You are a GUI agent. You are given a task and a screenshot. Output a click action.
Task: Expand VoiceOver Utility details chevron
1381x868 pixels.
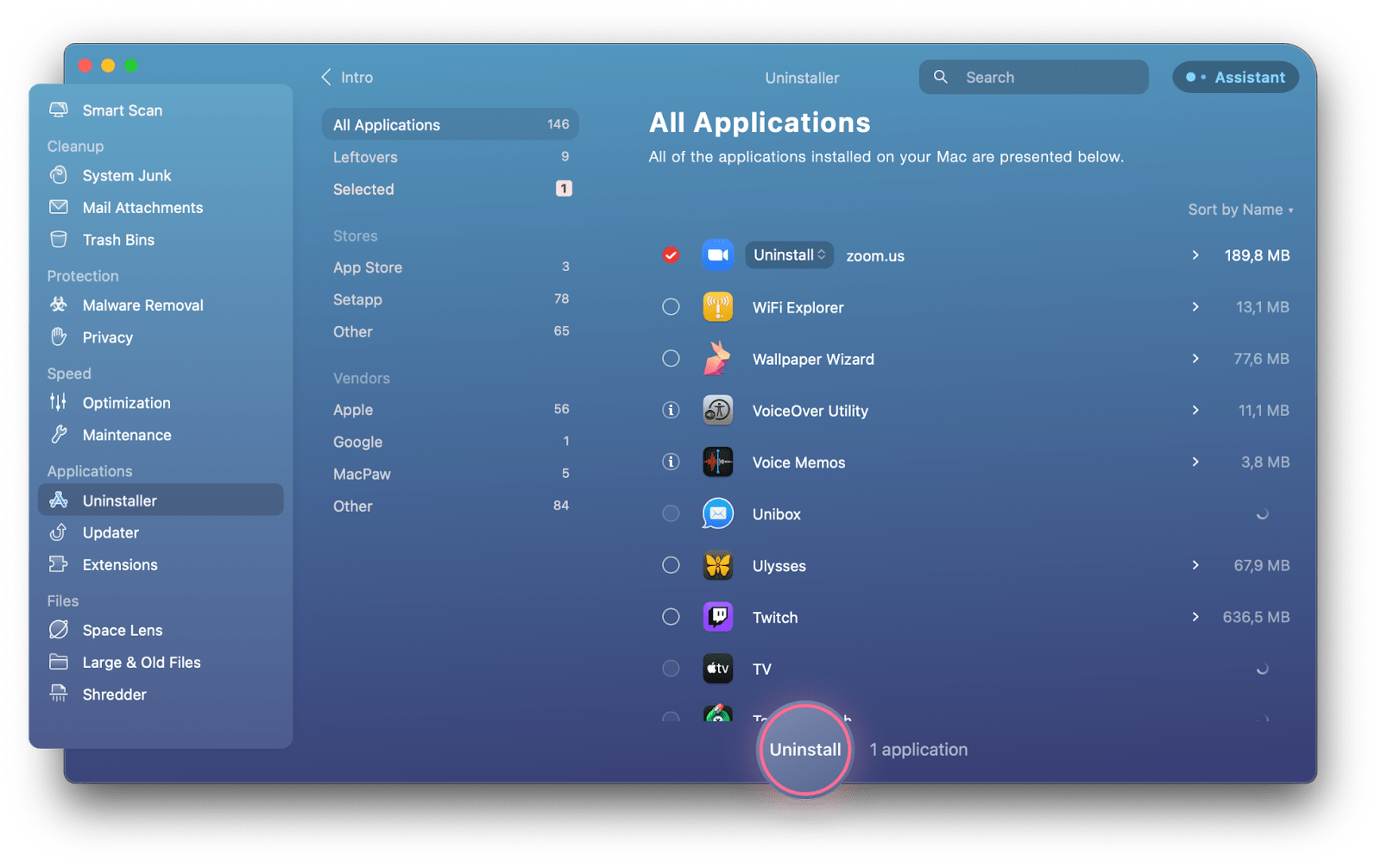(x=1195, y=410)
